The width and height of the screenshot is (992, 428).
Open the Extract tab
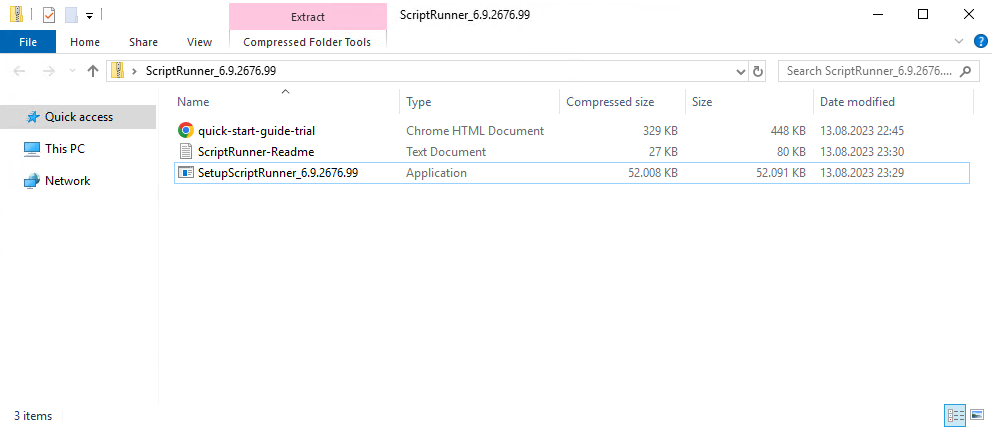point(307,17)
